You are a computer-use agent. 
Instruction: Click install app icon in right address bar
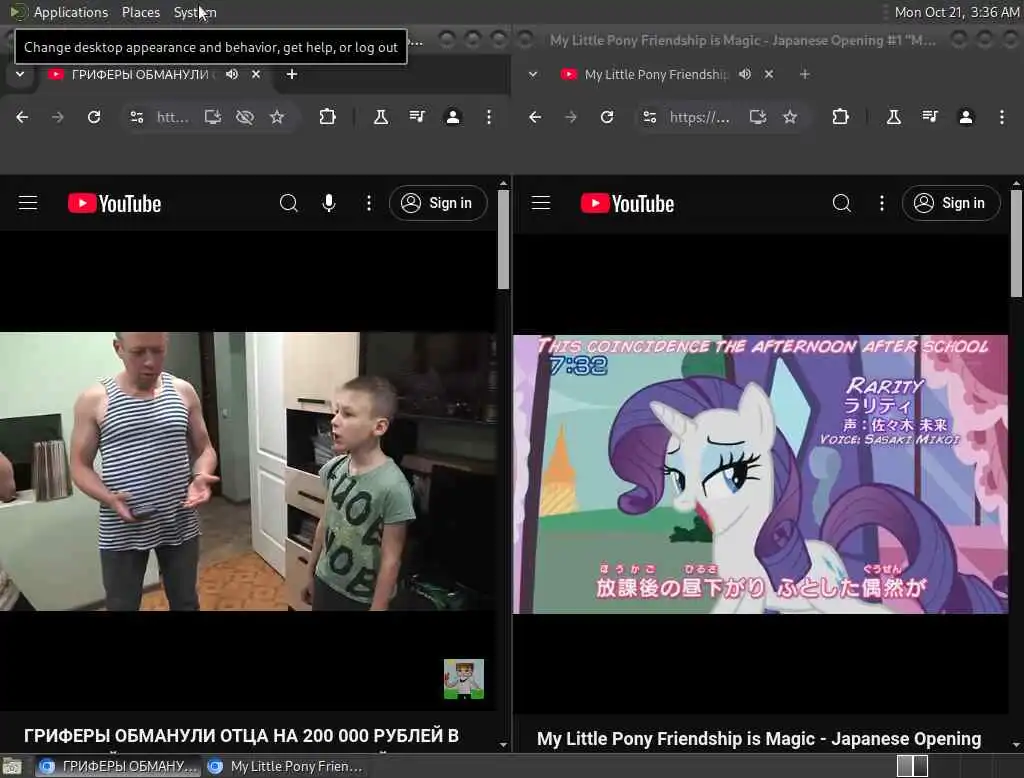[758, 117]
